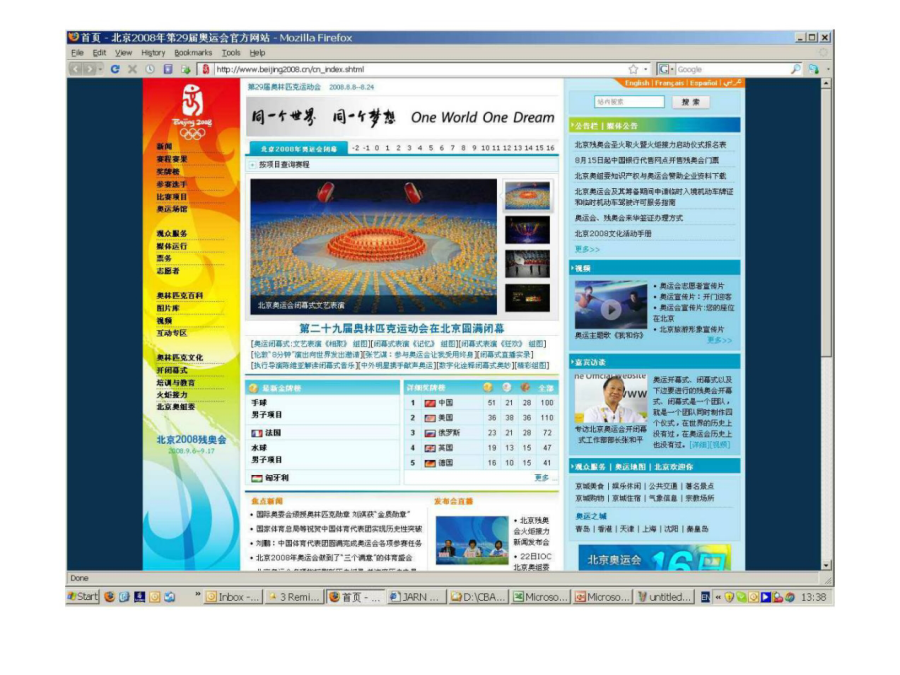Open the history clock icon in toolbar
The width and height of the screenshot is (900, 675).
[150, 69]
